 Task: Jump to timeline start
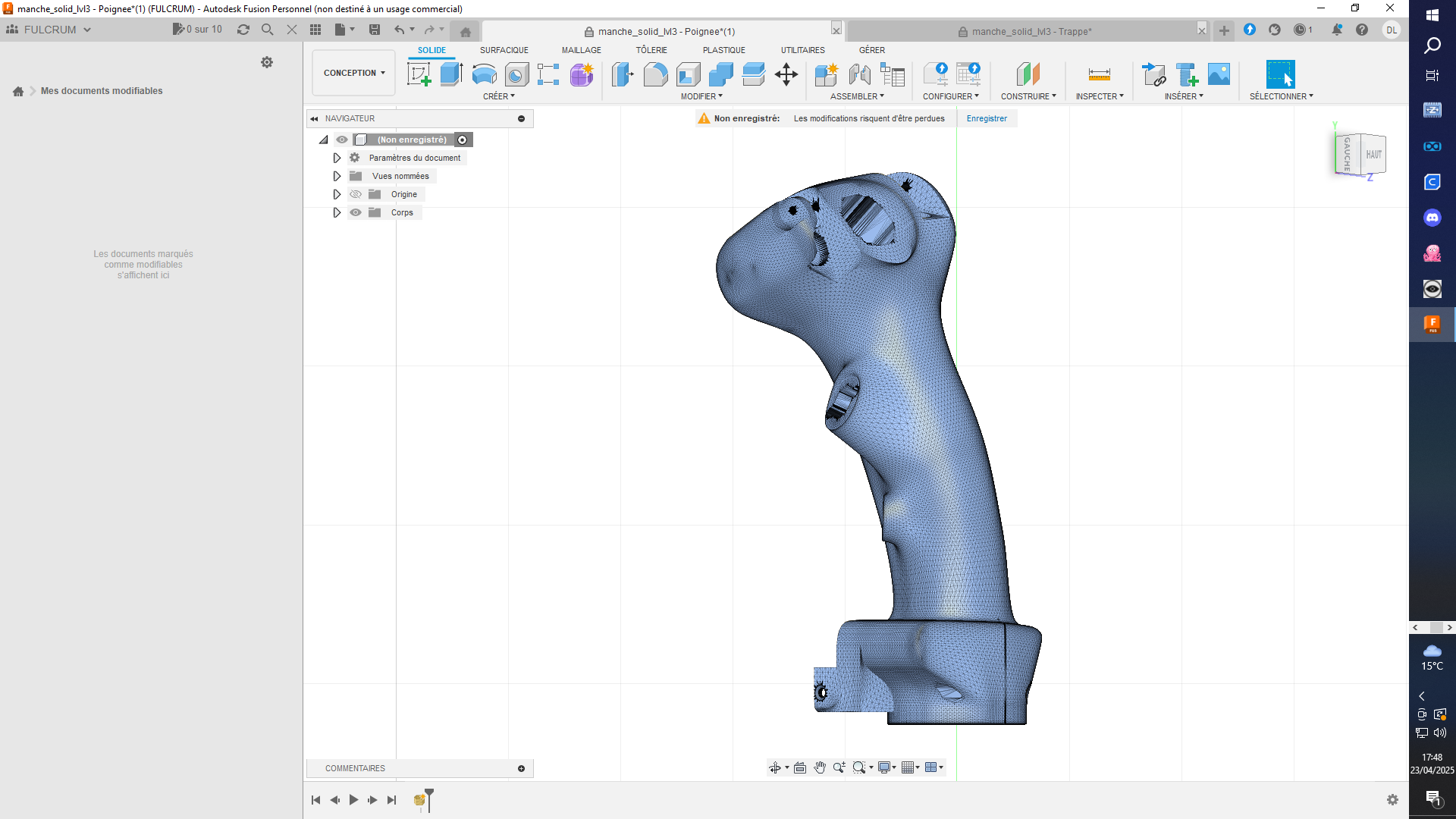pyautogui.click(x=315, y=800)
